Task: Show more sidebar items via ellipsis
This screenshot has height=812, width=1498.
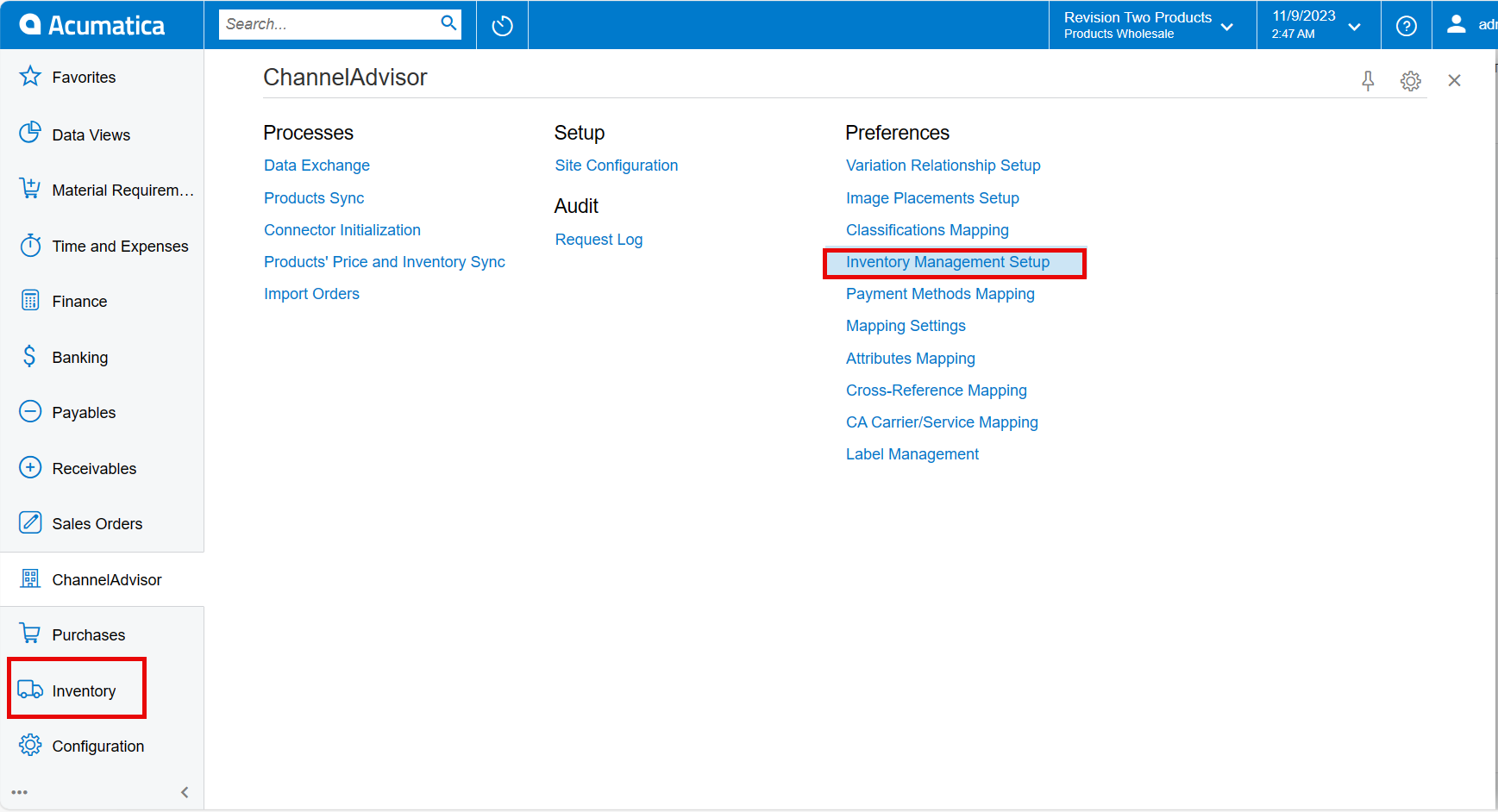Action: (20, 792)
